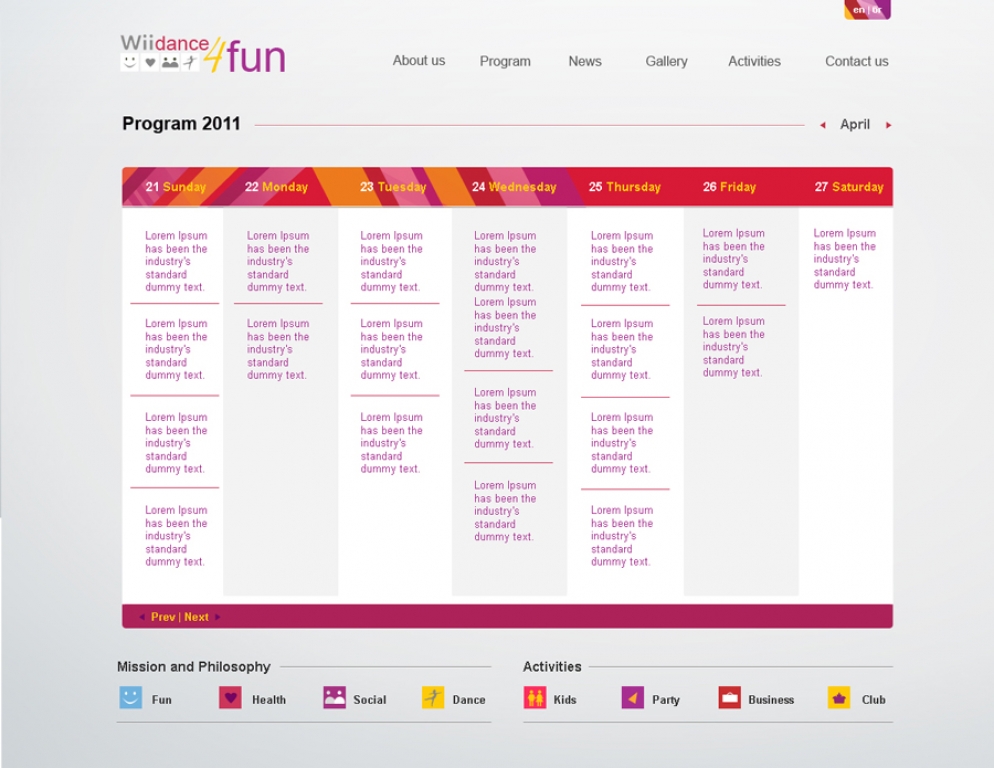Select the 22 Monday column header
The width and height of the screenshot is (994, 768).
tap(276, 187)
